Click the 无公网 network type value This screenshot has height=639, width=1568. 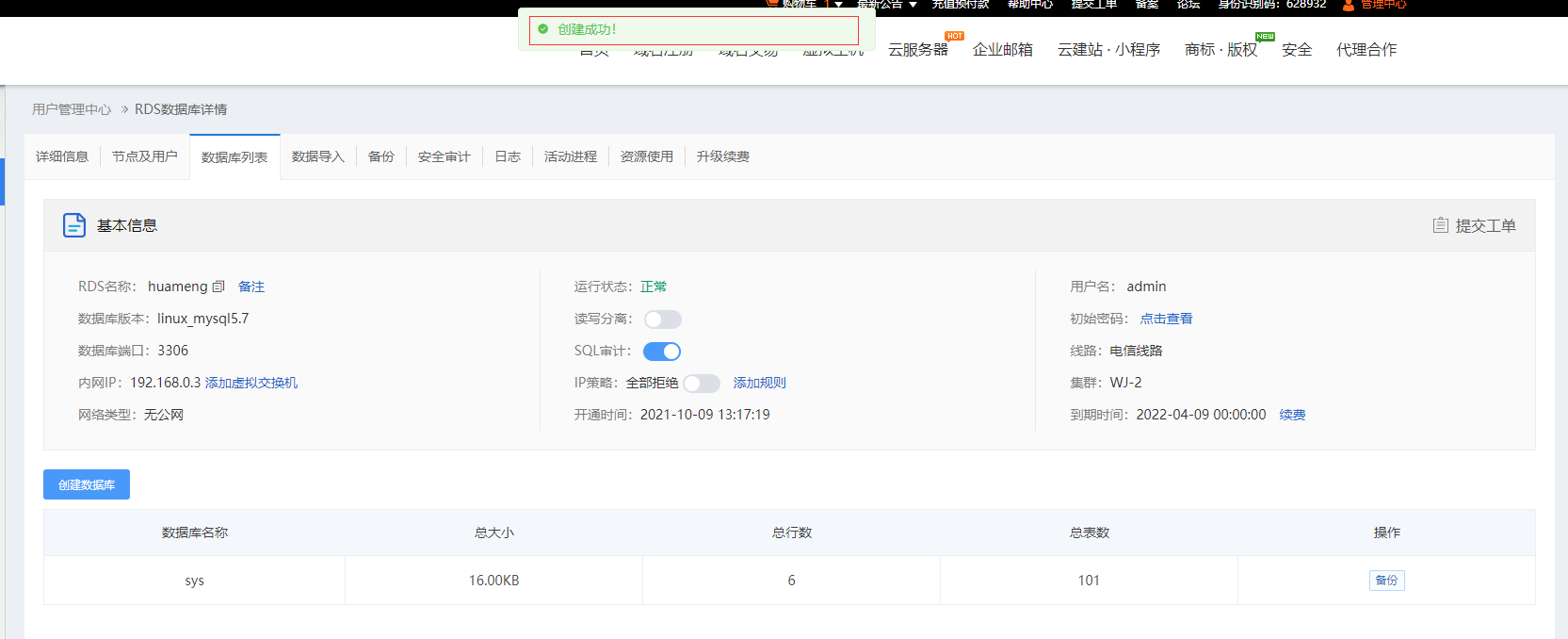164,415
